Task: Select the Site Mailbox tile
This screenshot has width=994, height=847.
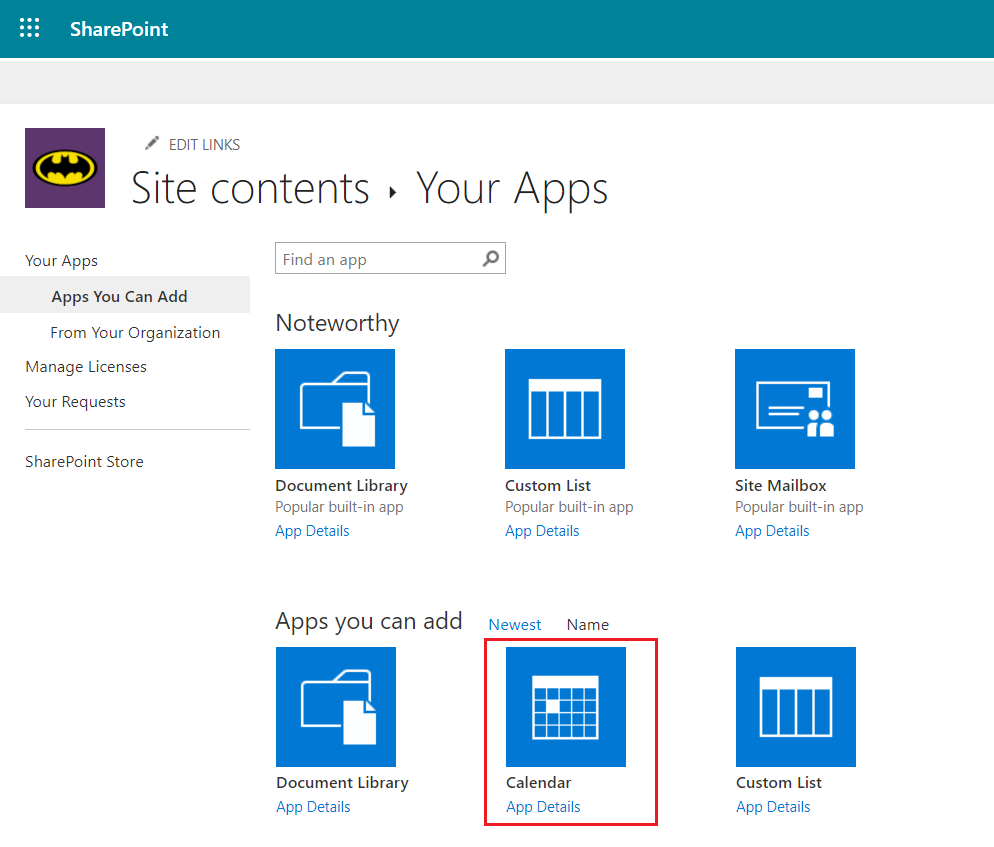Action: tap(795, 409)
